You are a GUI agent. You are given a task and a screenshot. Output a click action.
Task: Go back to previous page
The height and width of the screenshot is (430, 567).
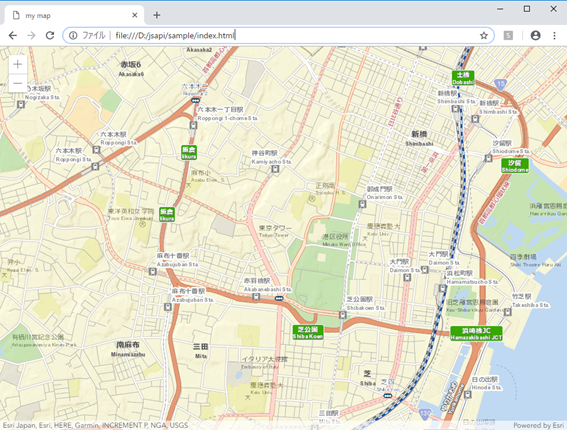point(13,35)
